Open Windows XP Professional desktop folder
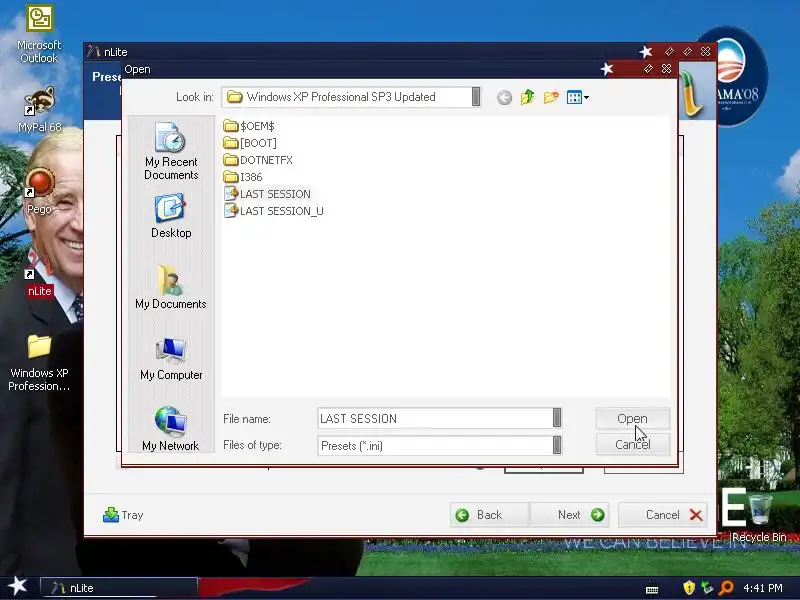This screenshot has height=600, width=800. [39, 363]
